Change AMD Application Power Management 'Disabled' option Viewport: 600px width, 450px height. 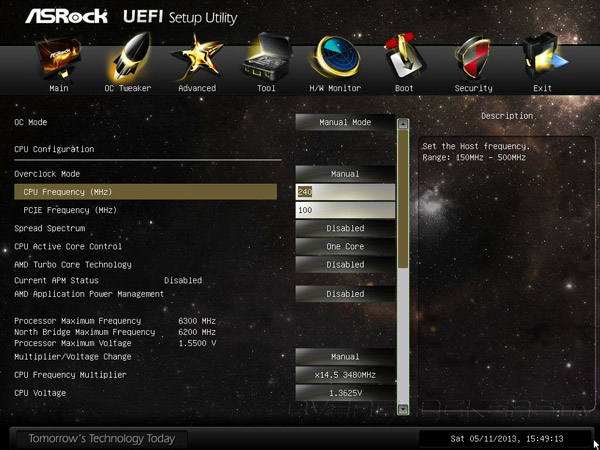[x=345, y=294]
